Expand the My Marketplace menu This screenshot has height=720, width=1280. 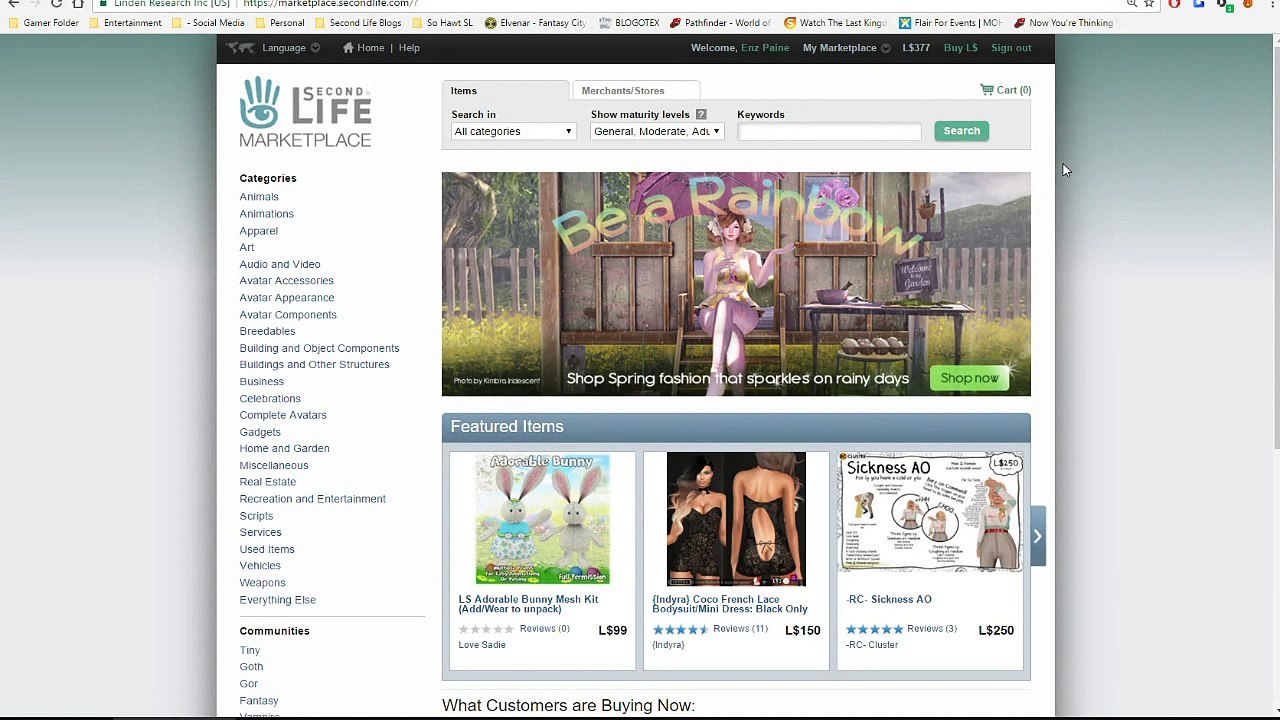[x=846, y=48]
